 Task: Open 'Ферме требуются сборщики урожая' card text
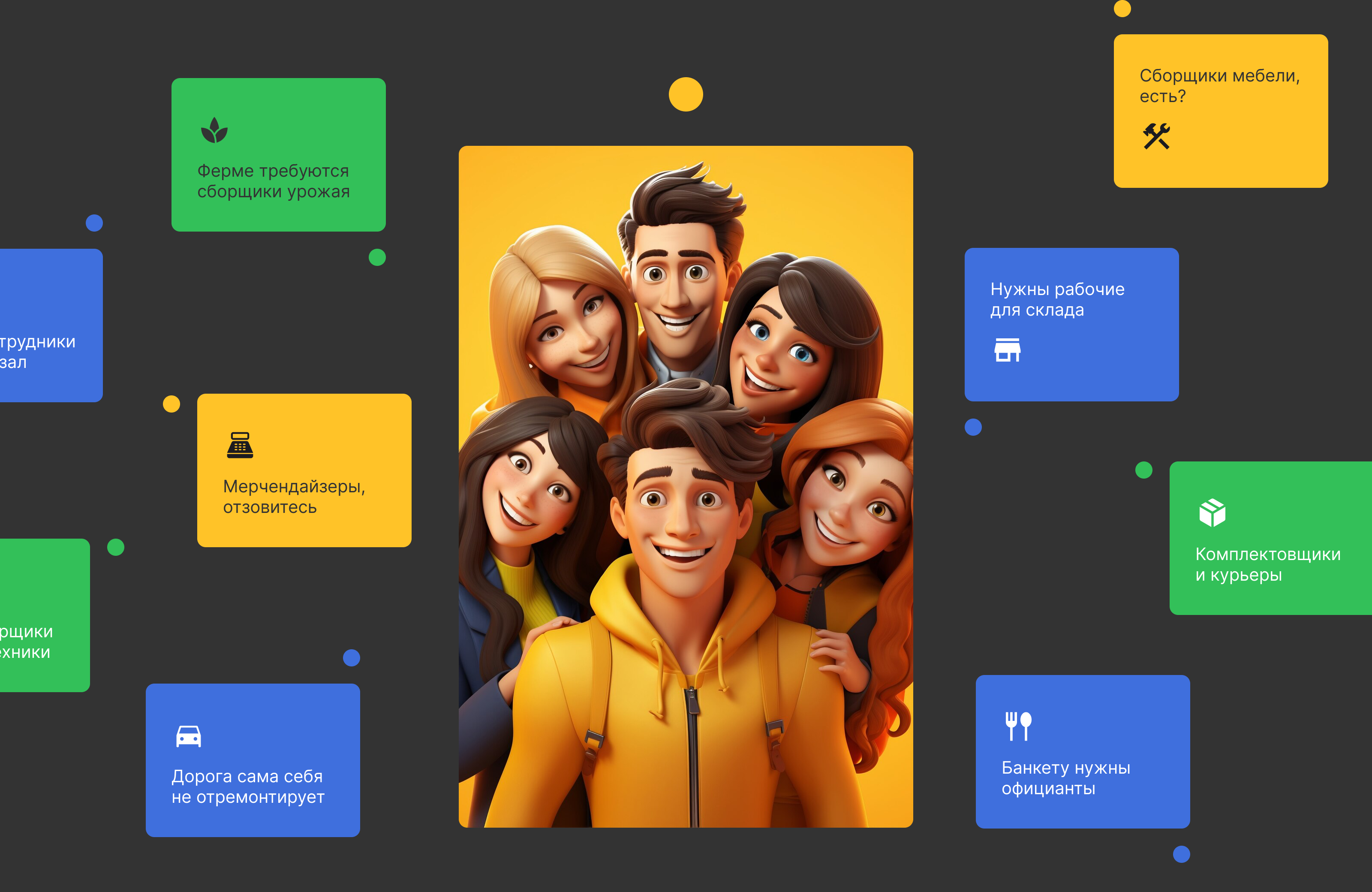273,181
